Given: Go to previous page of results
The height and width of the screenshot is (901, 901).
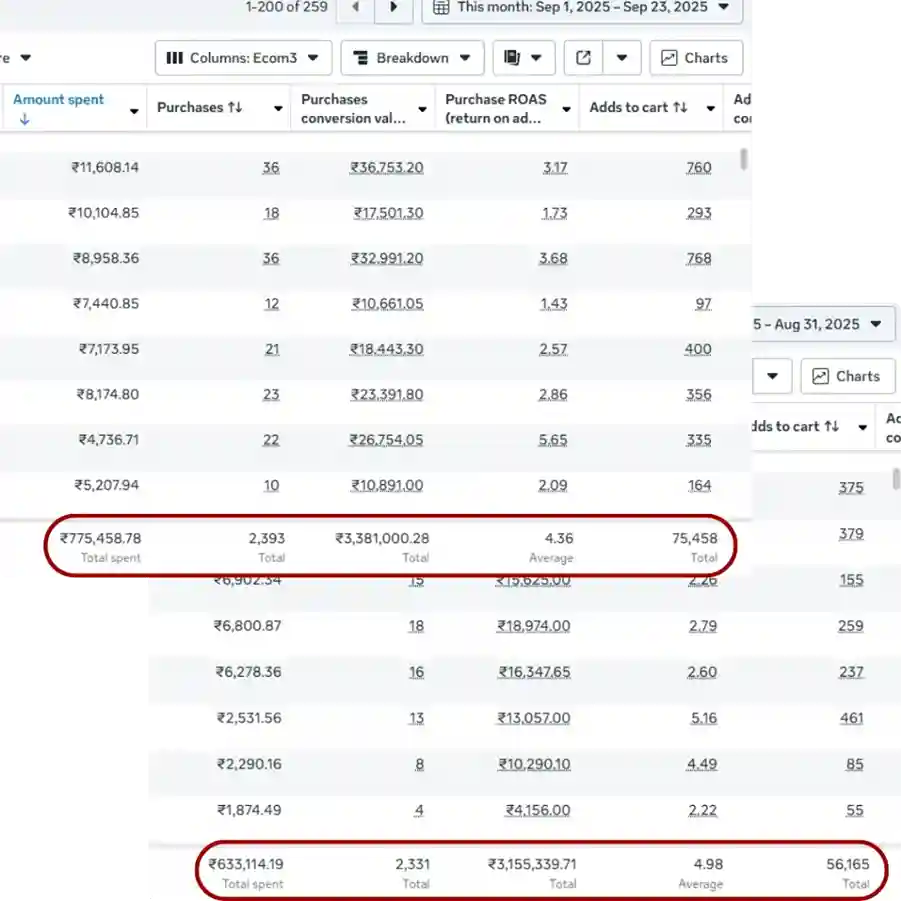Looking at the screenshot, I should click(355, 8).
